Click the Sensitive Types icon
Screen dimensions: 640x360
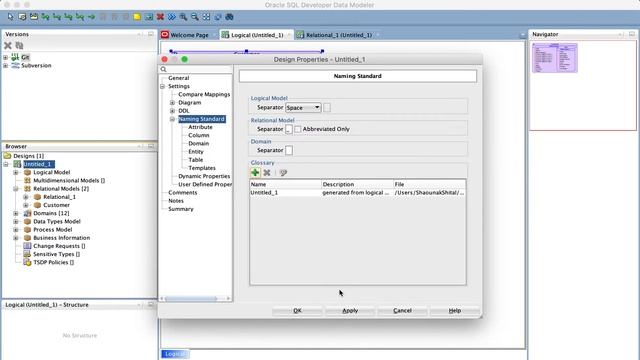pyautogui.click(x=27, y=254)
